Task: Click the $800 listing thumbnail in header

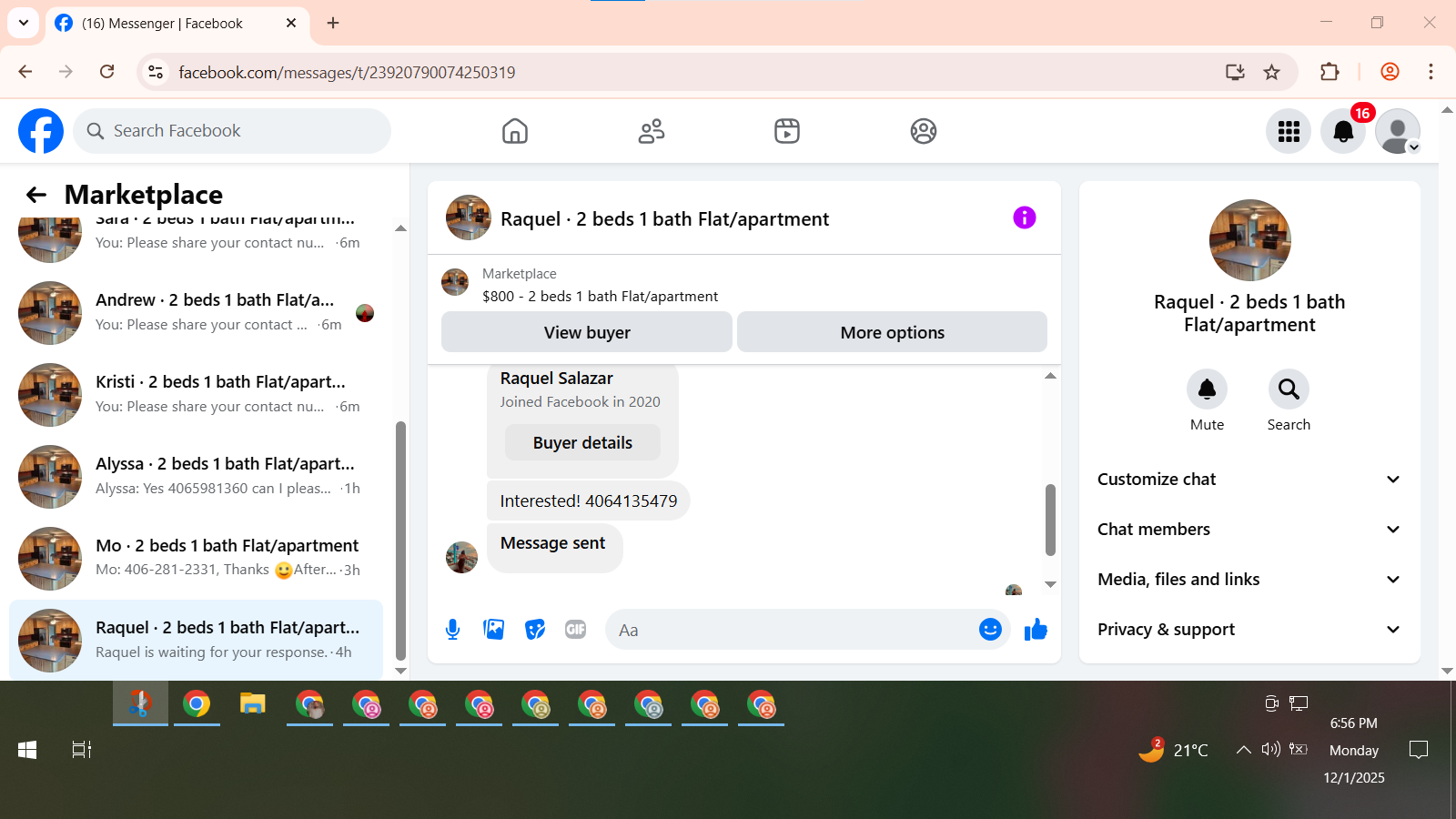Action: [x=455, y=282]
